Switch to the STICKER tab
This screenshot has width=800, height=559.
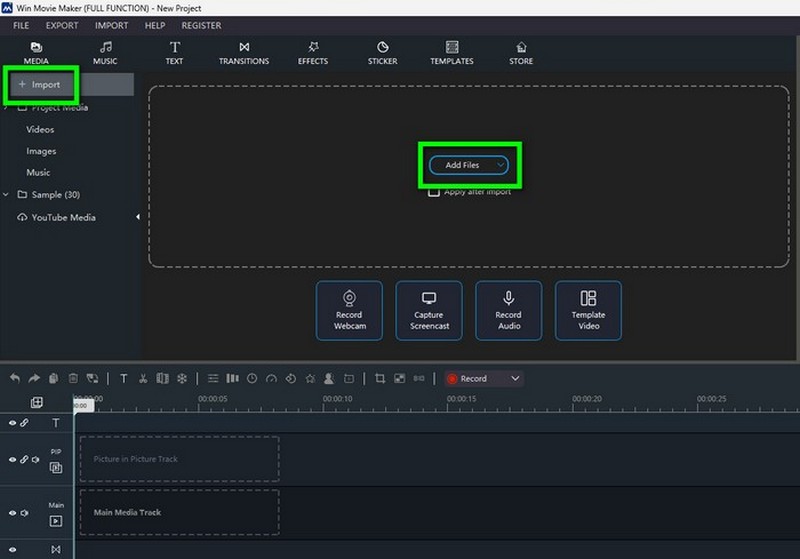383,53
